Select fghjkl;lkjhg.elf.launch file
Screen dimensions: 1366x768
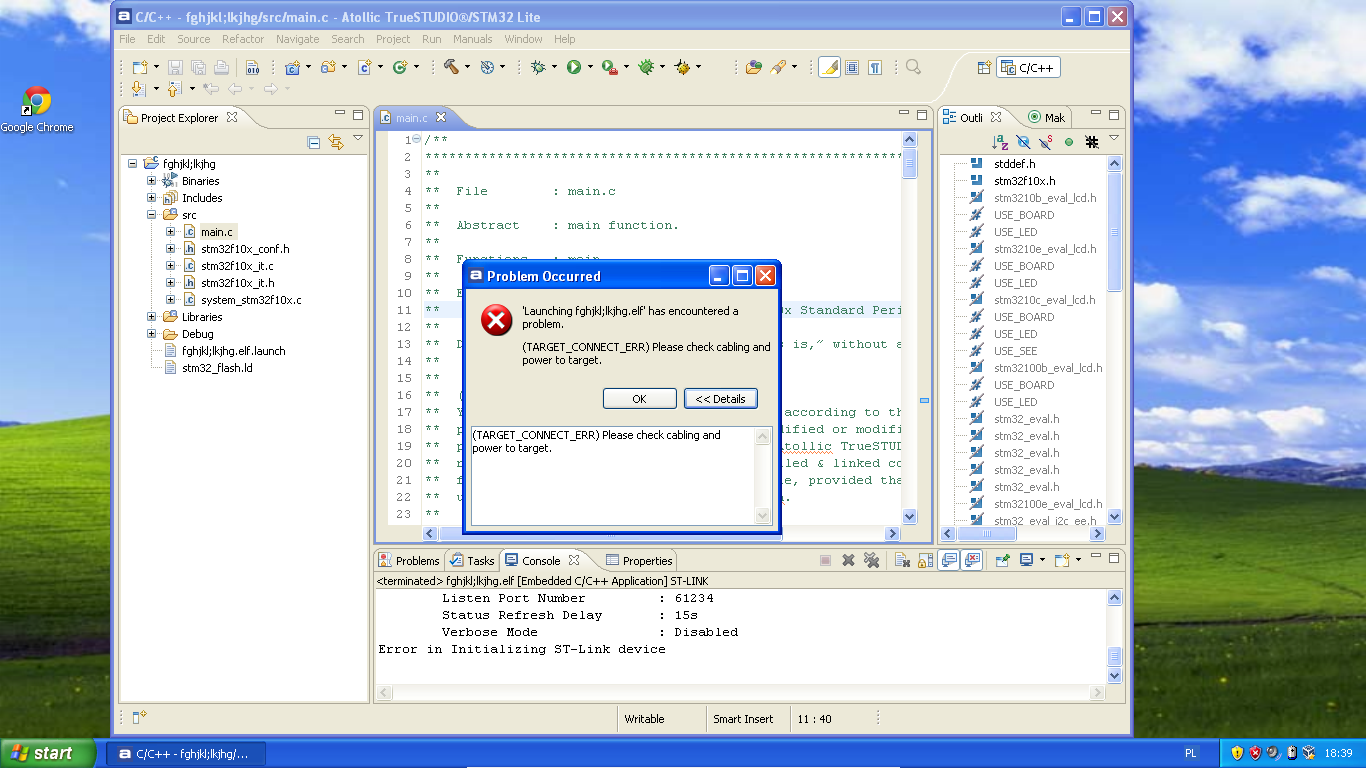tap(224, 351)
